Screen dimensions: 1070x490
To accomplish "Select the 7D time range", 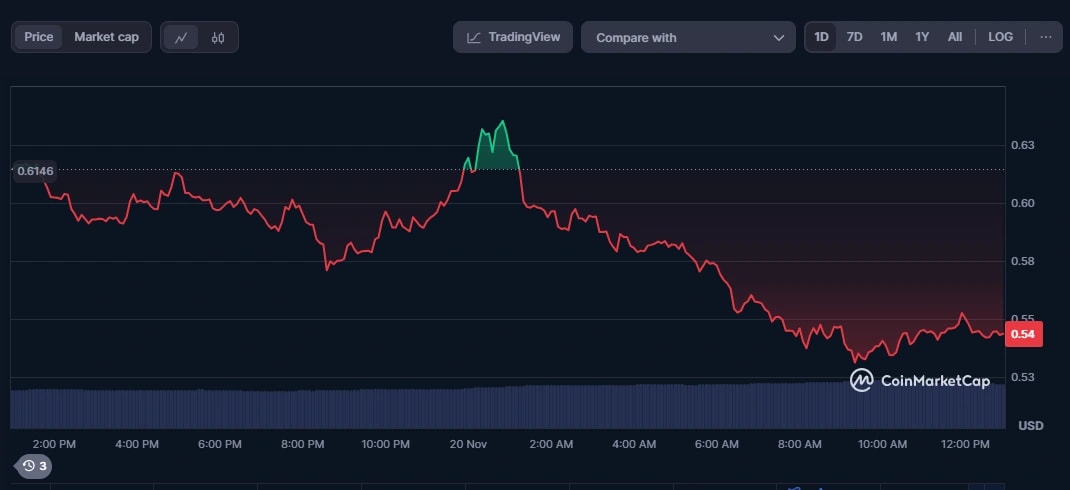I will click(854, 37).
